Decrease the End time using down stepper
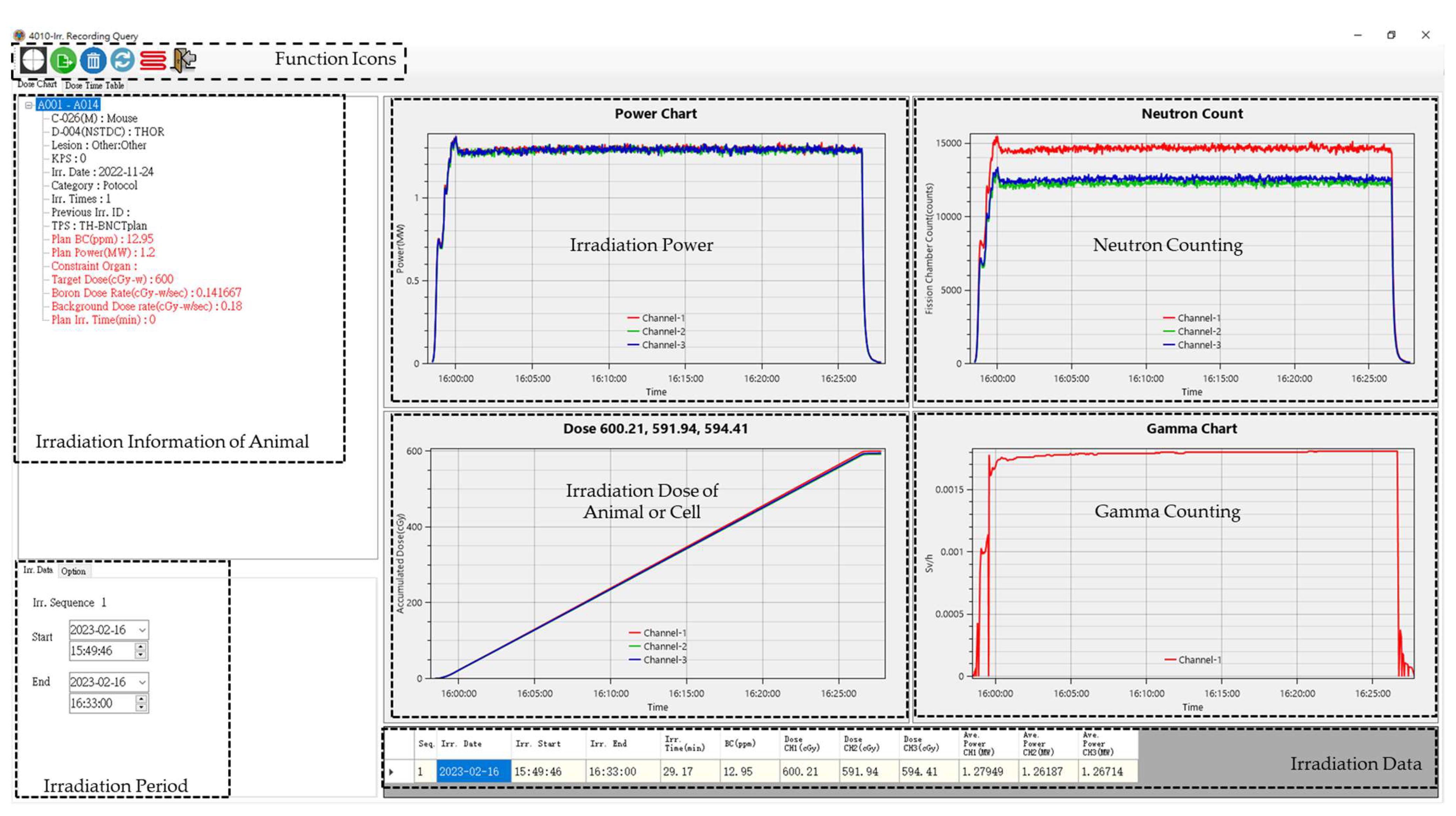The width and height of the screenshot is (1456, 816). 141,708
